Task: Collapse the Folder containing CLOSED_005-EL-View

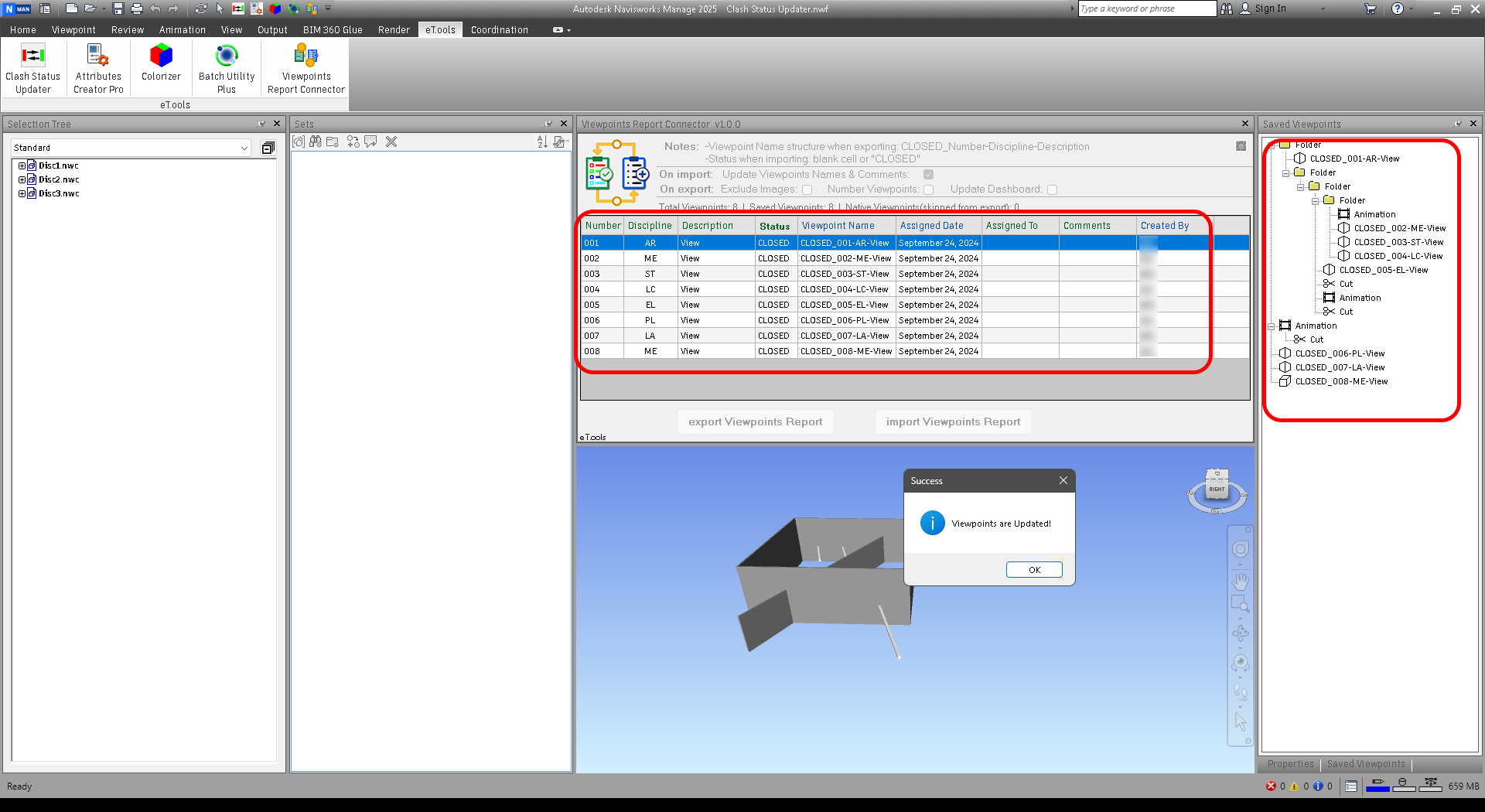Action: [1301, 187]
